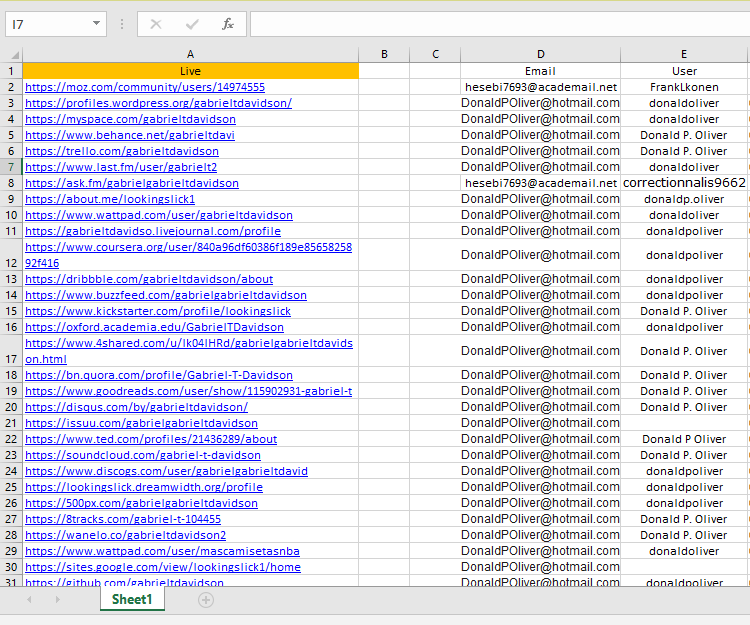
Task: Add a new sheet with plus icon
Action: pos(206,600)
